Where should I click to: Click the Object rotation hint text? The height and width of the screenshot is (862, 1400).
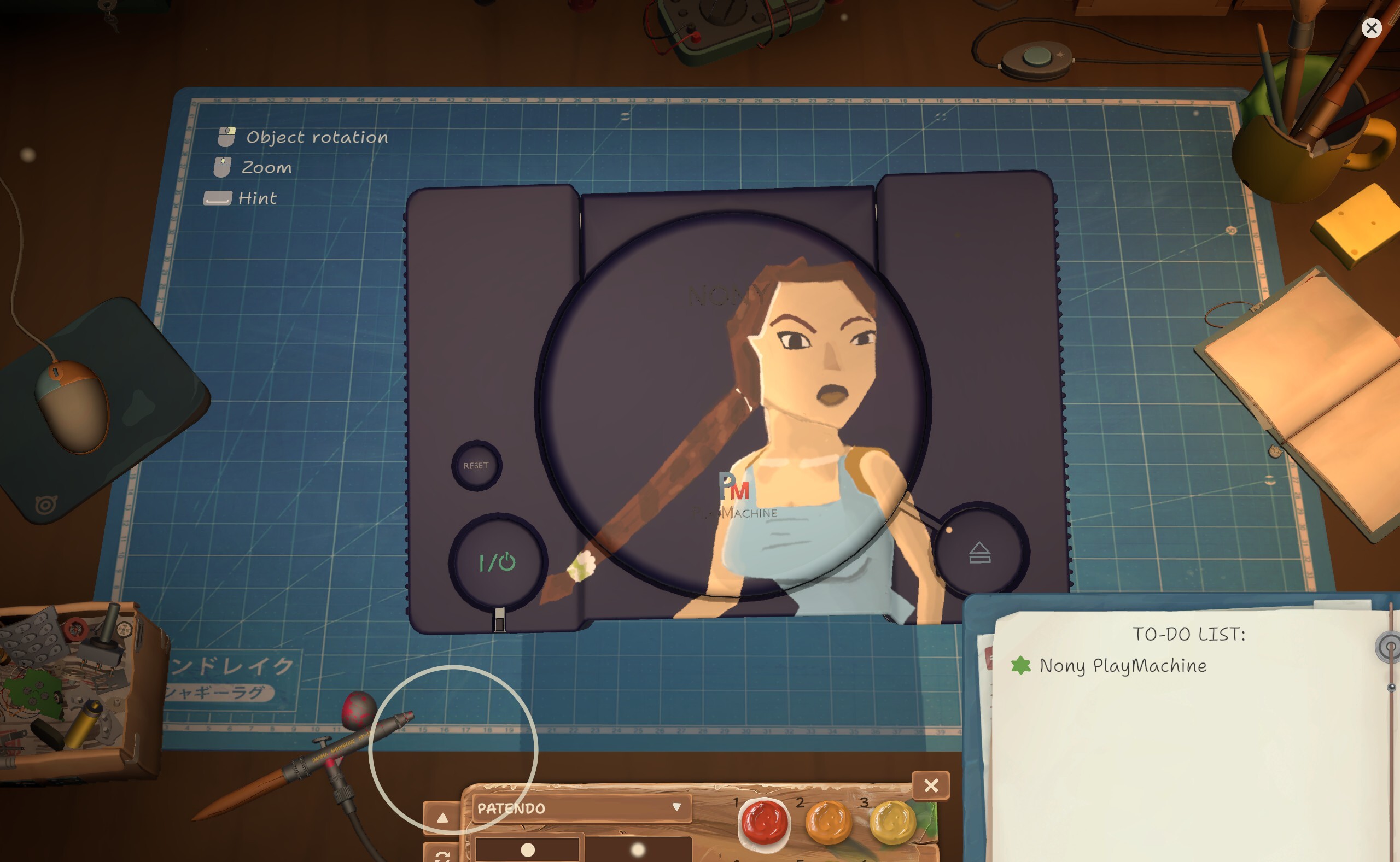(317, 137)
